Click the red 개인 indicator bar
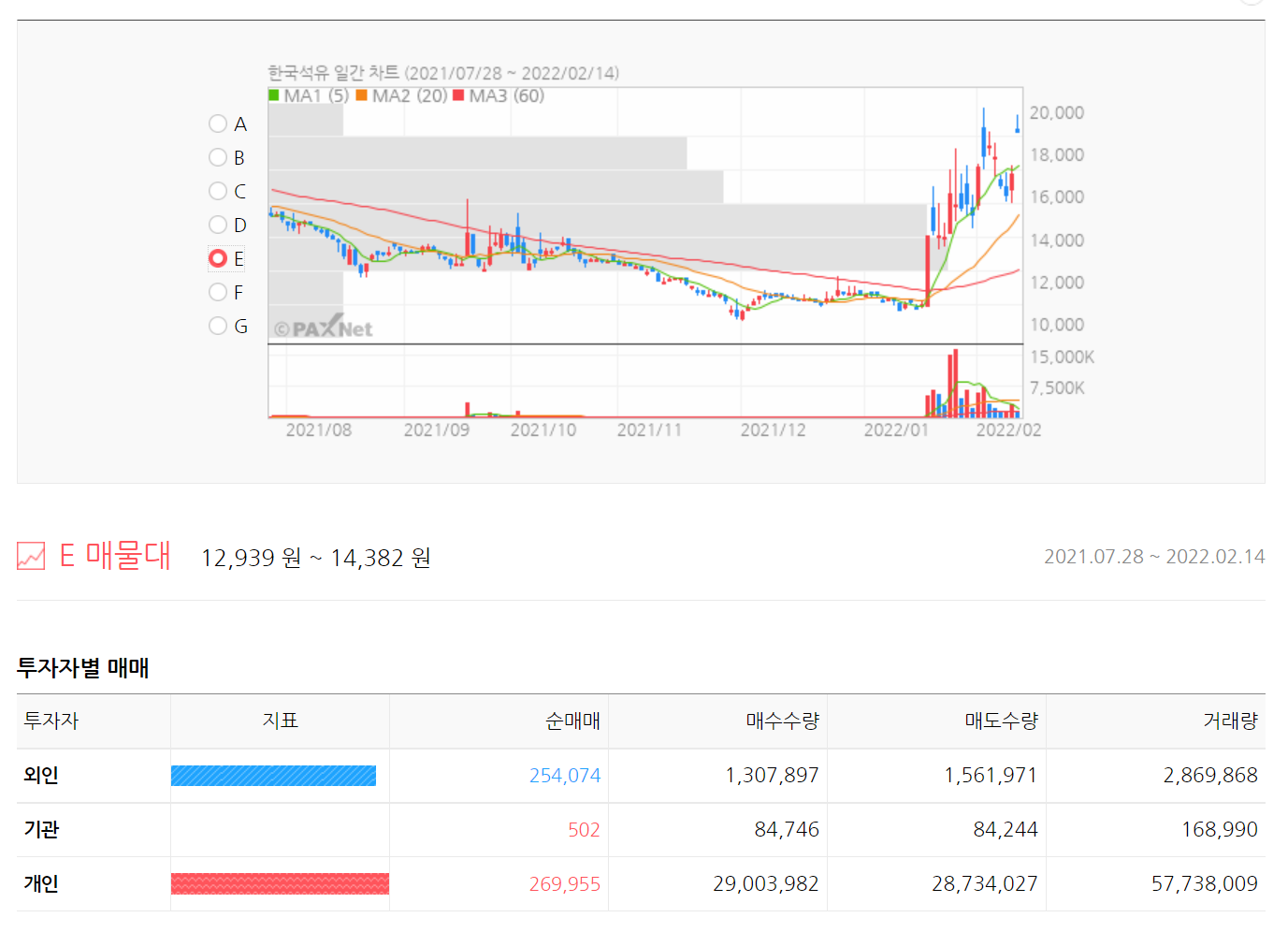 click(280, 884)
